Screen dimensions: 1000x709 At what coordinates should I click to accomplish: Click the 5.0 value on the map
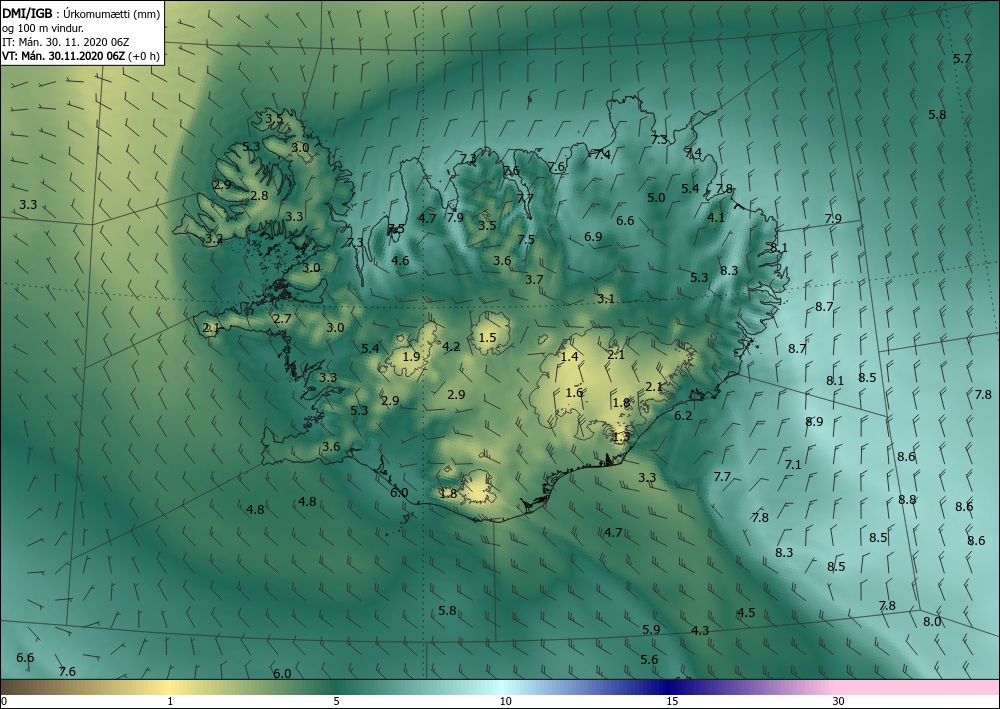pos(656,198)
